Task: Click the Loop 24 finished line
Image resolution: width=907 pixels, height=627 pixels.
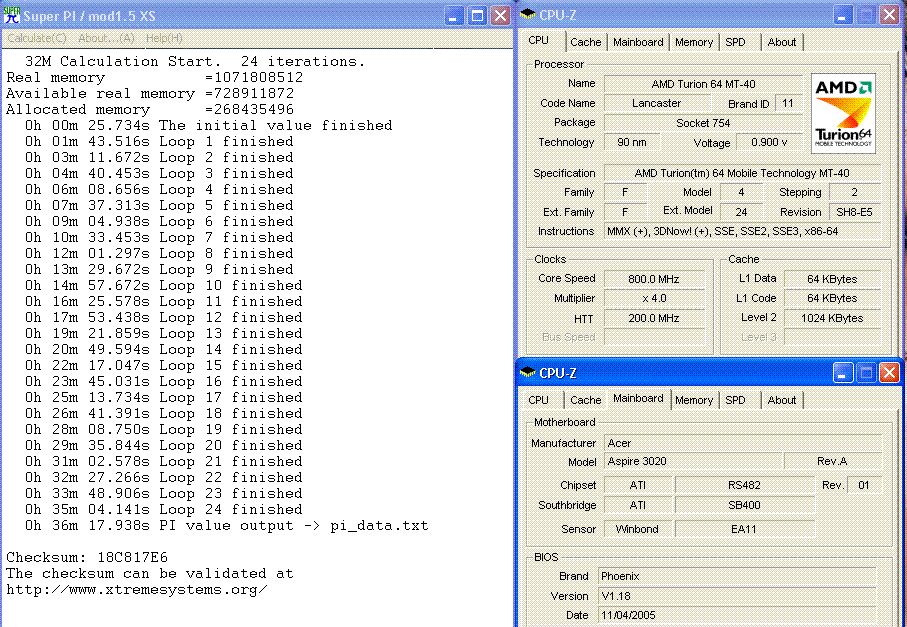Action: point(163,510)
